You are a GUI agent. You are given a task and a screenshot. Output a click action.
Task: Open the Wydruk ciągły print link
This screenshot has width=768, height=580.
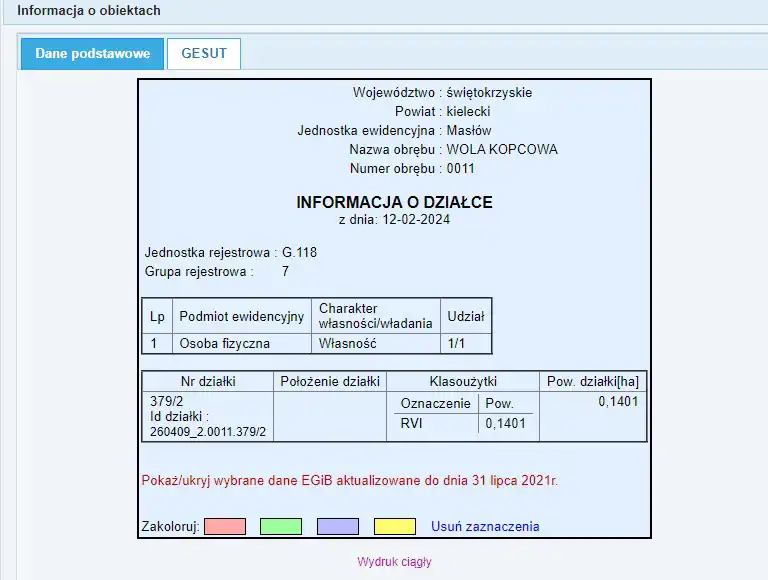[x=394, y=562]
